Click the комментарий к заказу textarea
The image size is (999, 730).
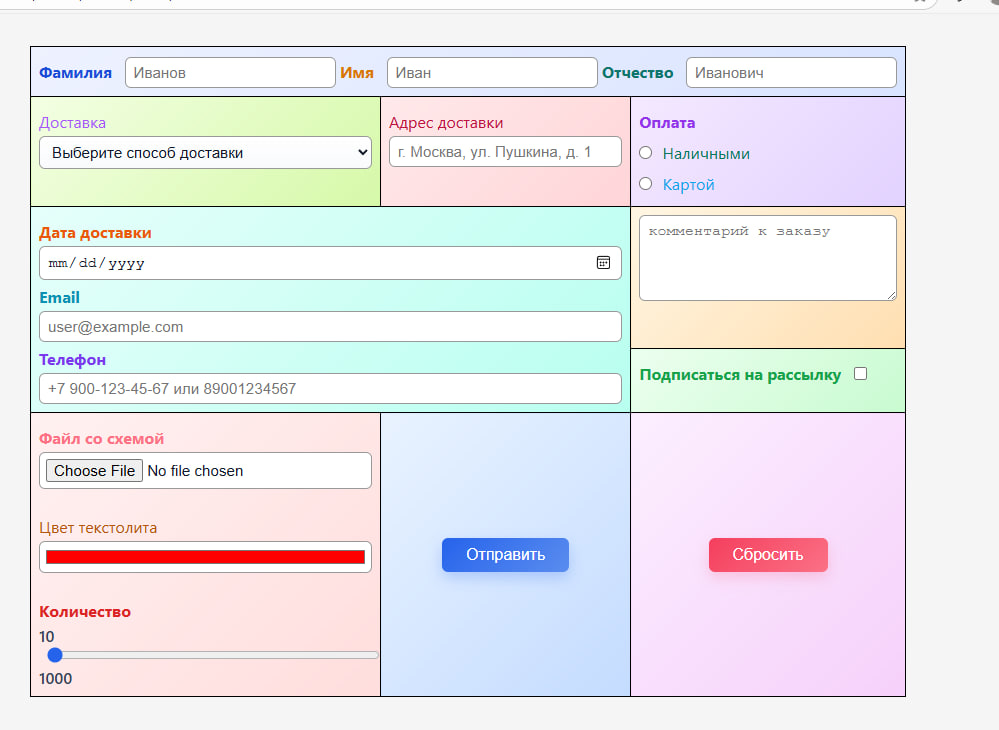(x=768, y=258)
